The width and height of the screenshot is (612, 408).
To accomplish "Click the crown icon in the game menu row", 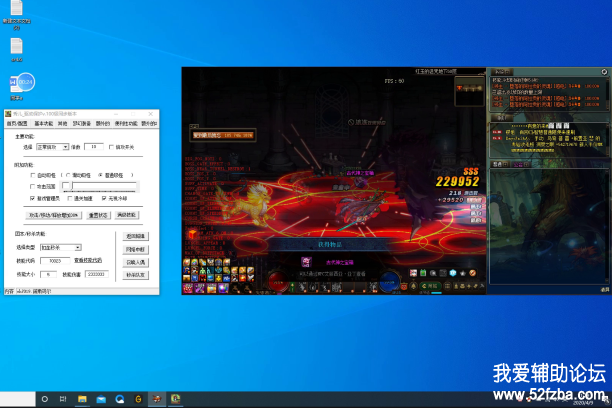I will tap(463, 273).
